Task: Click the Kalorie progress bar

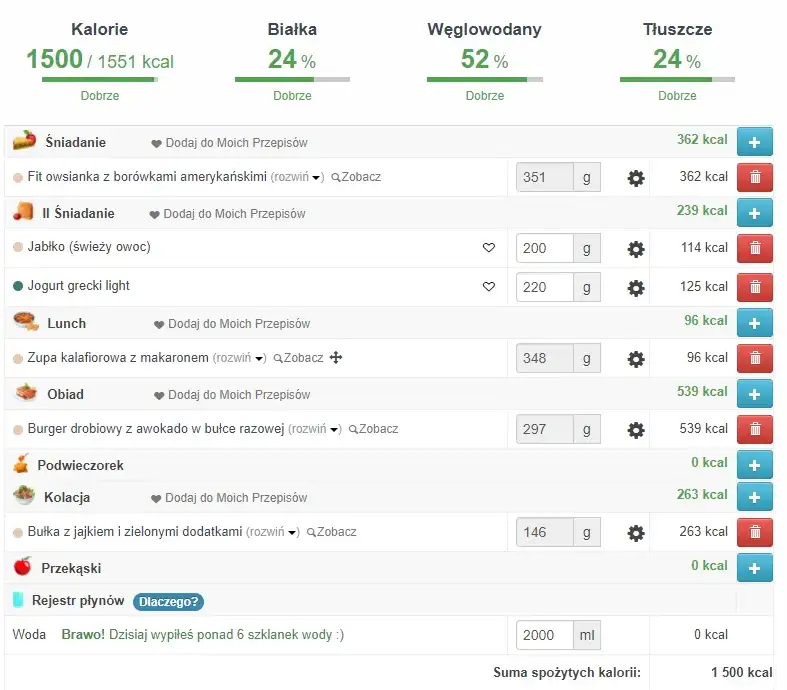Action: [99, 79]
